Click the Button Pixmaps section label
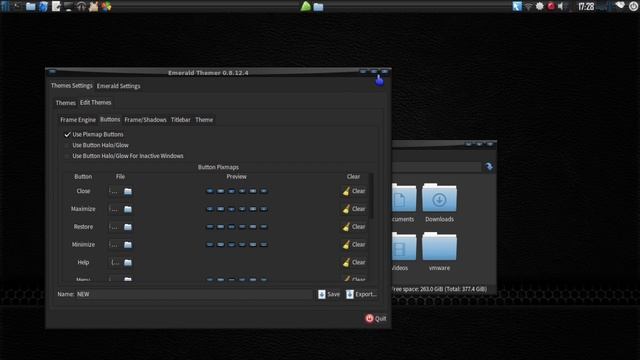 [x=218, y=167]
